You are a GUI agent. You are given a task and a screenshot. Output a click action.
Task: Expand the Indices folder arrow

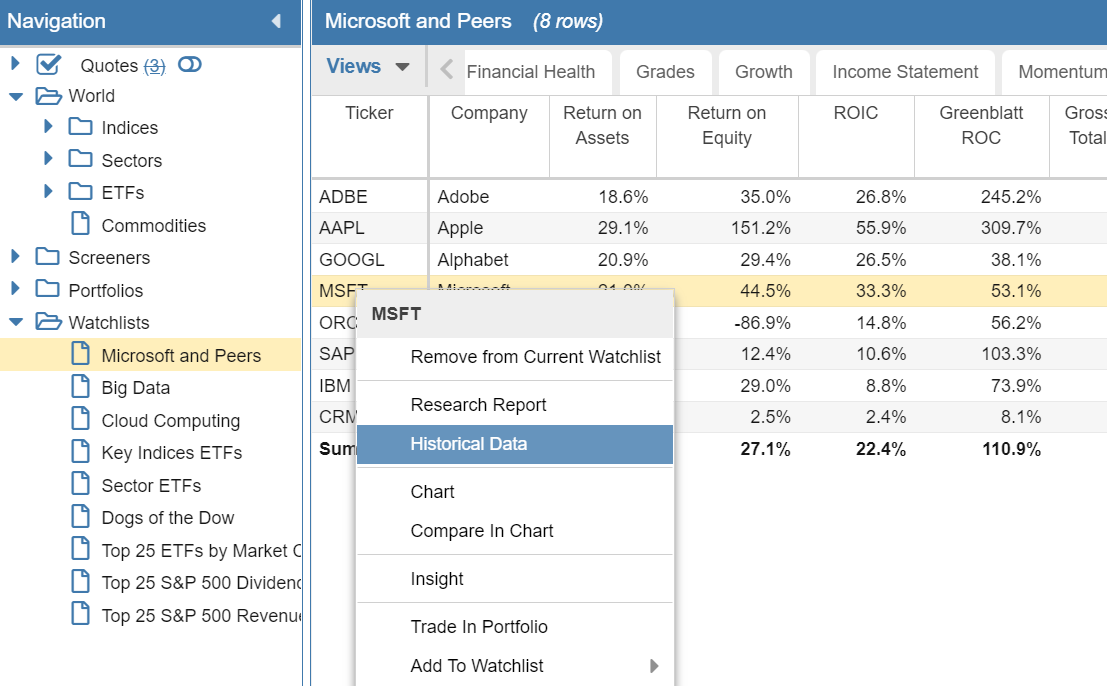click(x=48, y=127)
